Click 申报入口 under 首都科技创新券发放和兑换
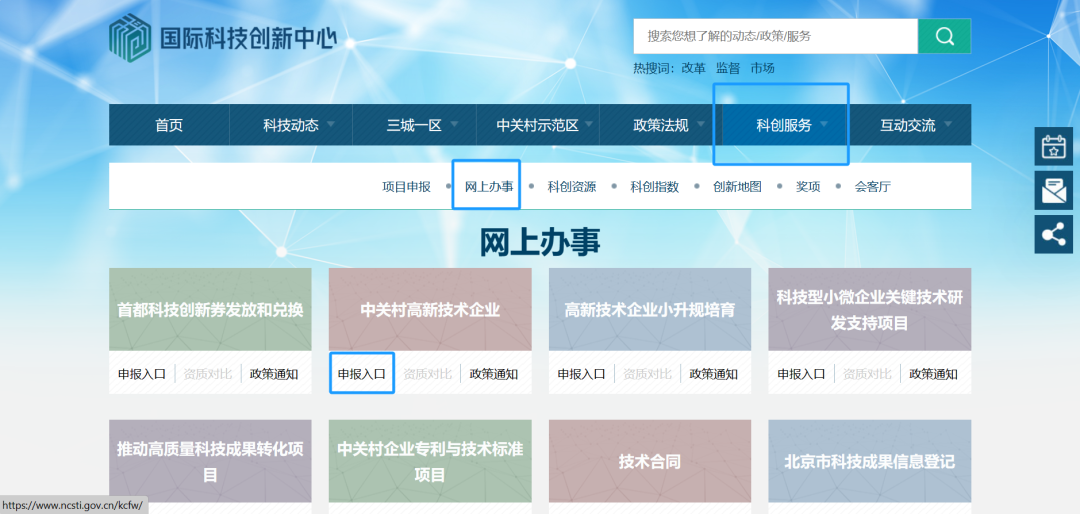Viewport: 1080px width, 514px height. pyautogui.click(x=142, y=374)
